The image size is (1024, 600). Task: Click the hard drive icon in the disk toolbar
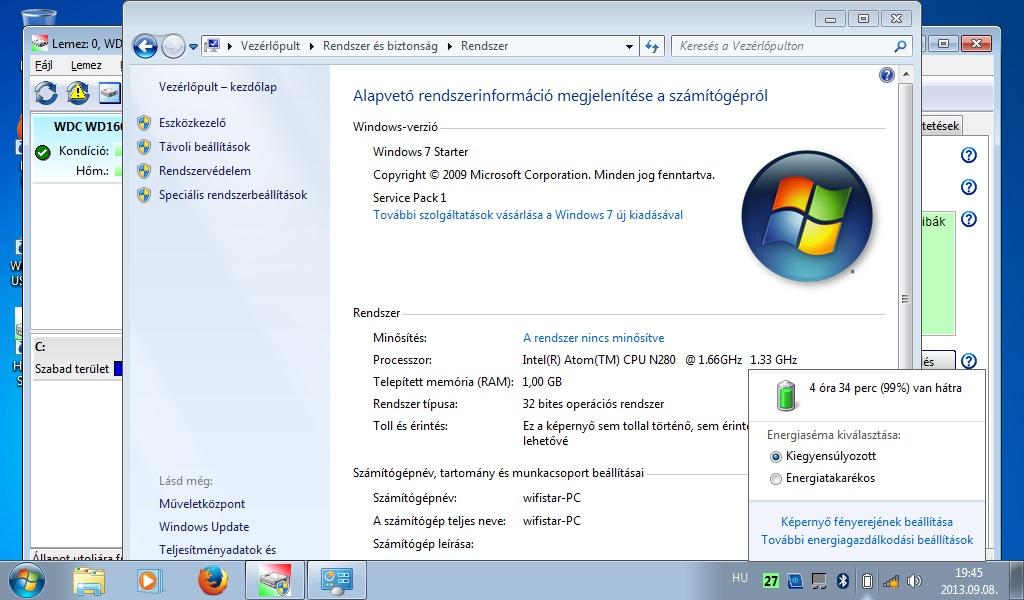point(110,93)
